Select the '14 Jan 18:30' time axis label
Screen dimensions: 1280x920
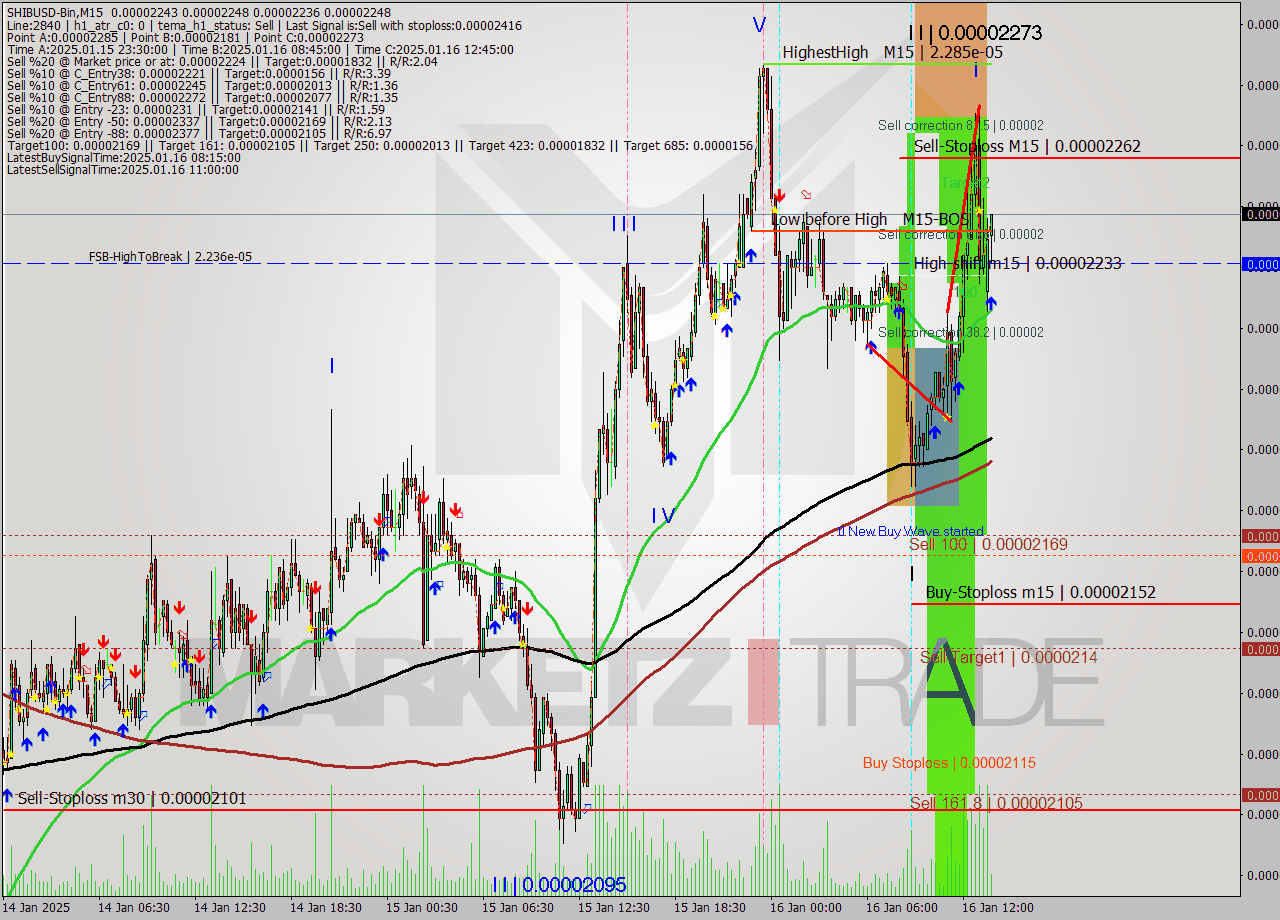325,908
